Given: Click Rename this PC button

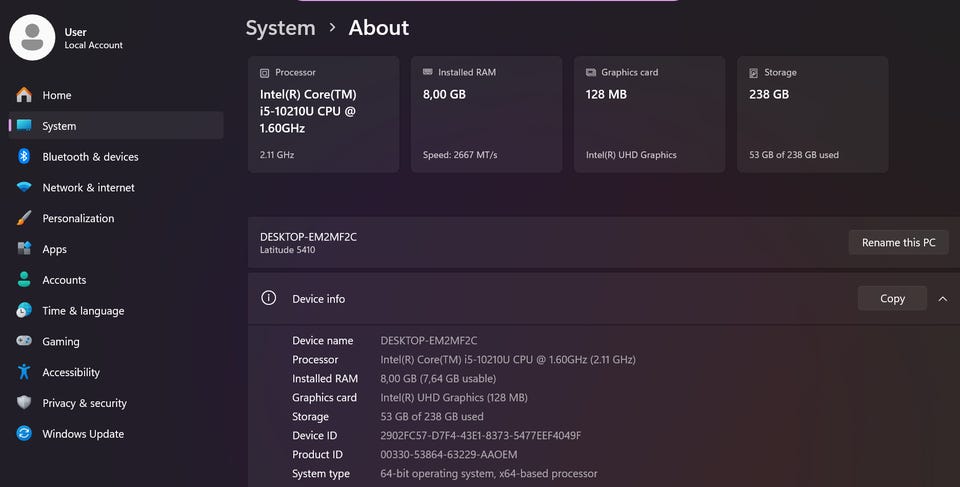Looking at the screenshot, I should (x=898, y=243).
